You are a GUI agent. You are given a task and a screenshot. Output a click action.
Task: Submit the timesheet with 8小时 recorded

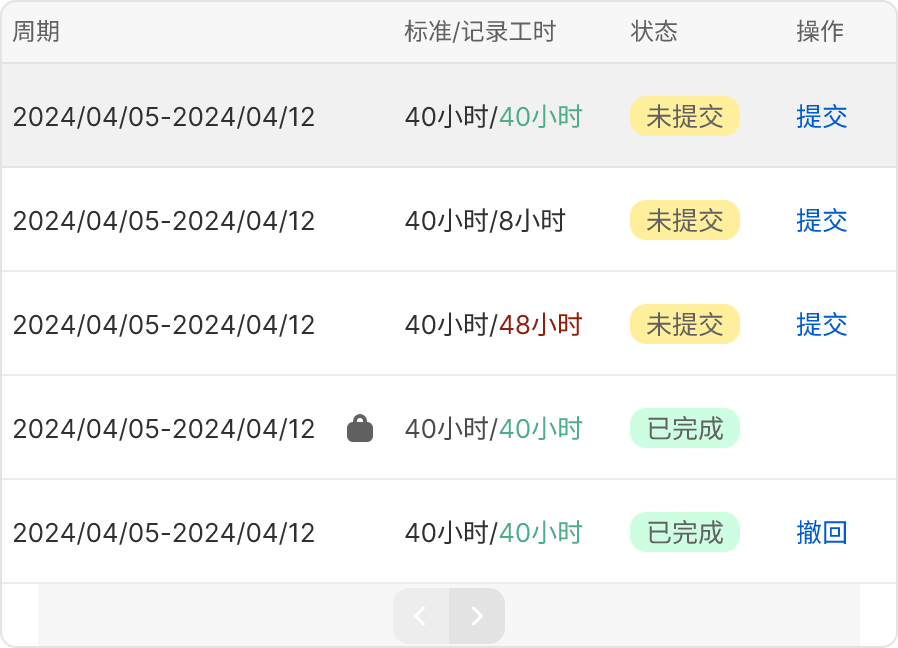[x=822, y=221]
